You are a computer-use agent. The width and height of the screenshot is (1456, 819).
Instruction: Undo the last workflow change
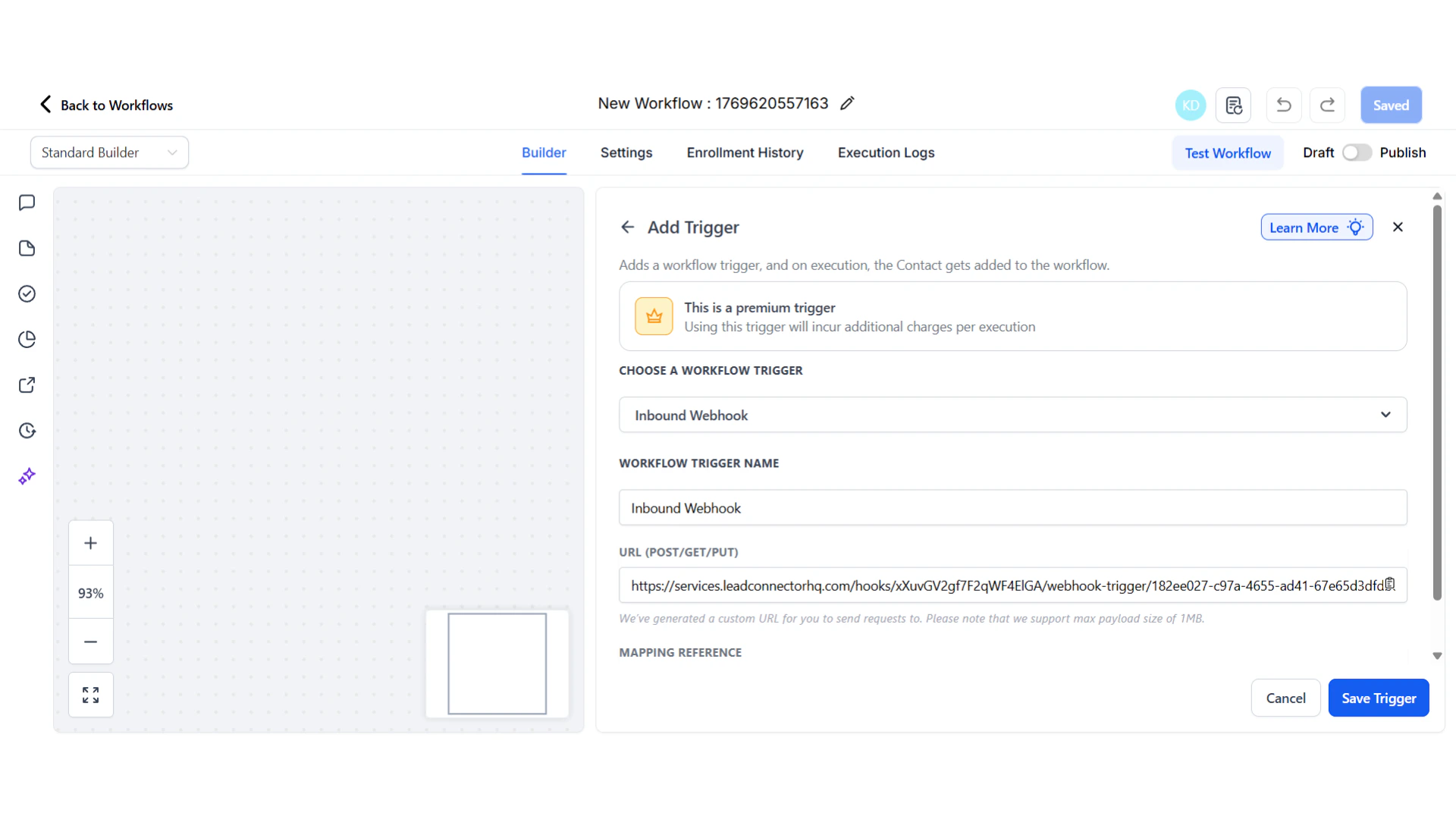pyautogui.click(x=1283, y=105)
